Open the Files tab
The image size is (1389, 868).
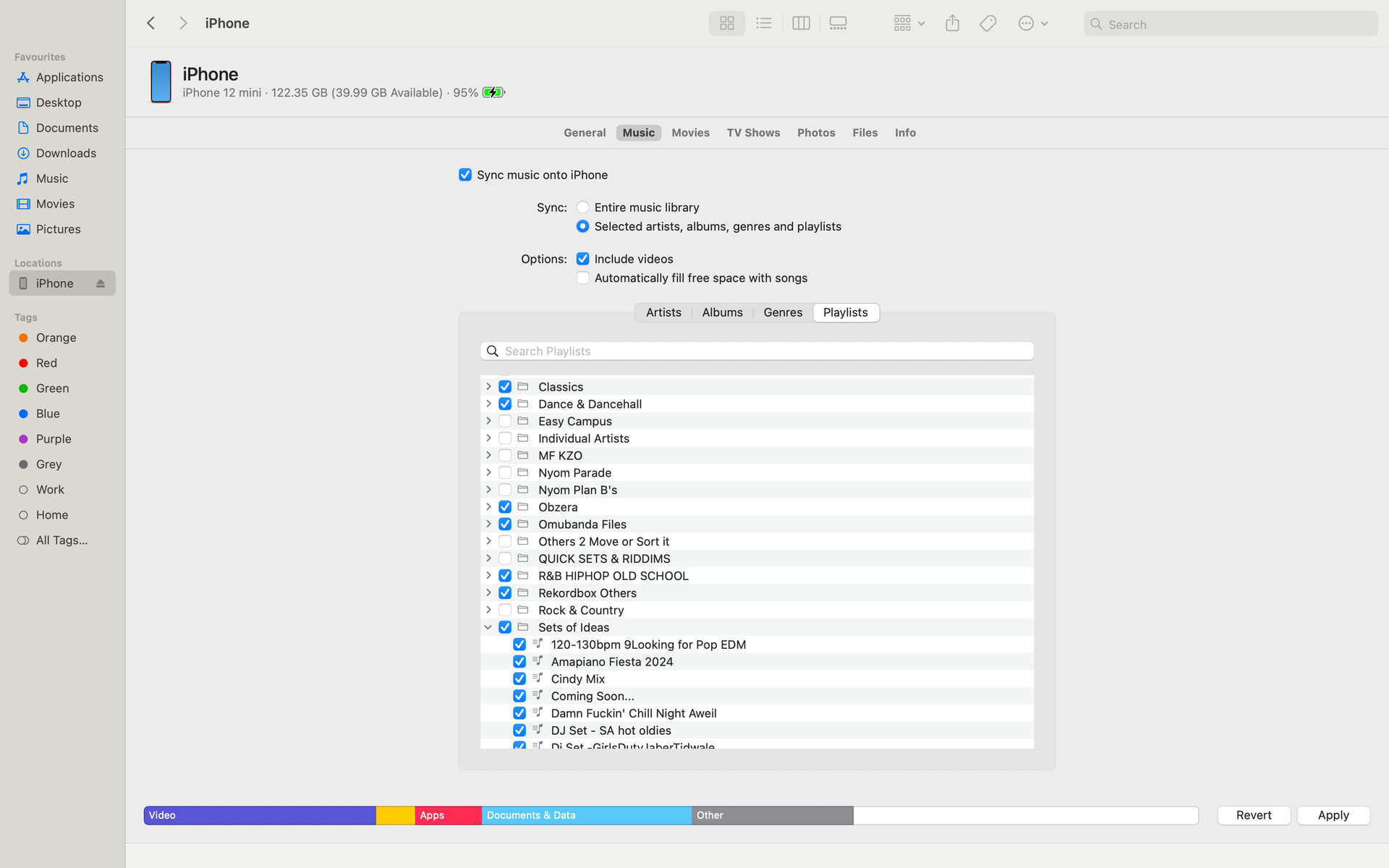pyautogui.click(x=865, y=132)
